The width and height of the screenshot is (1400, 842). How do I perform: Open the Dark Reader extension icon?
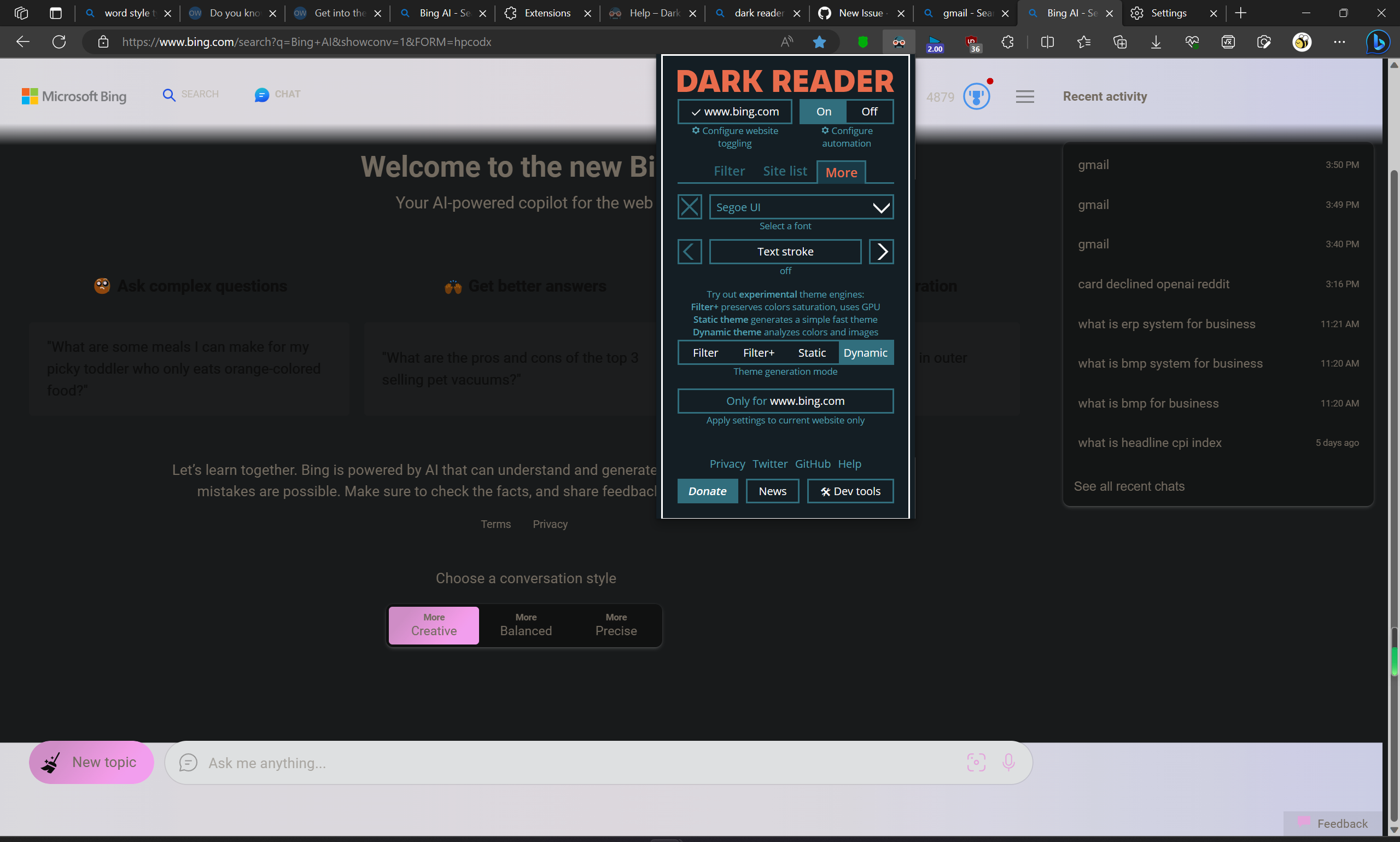(x=899, y=42)
